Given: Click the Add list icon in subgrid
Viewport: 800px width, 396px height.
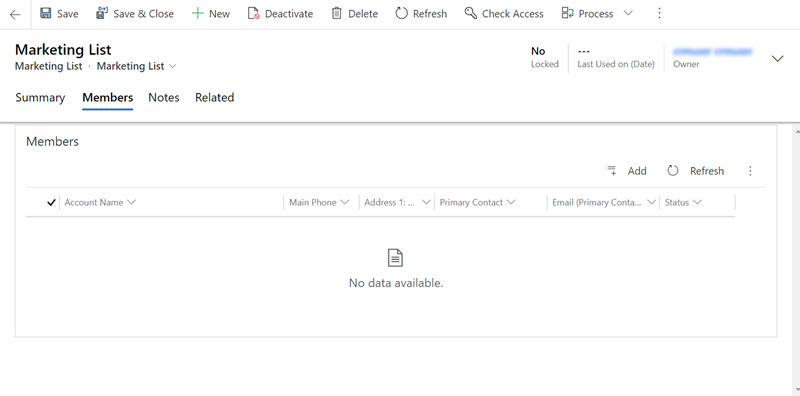Looking at the screenshot, I should [611, 170].
